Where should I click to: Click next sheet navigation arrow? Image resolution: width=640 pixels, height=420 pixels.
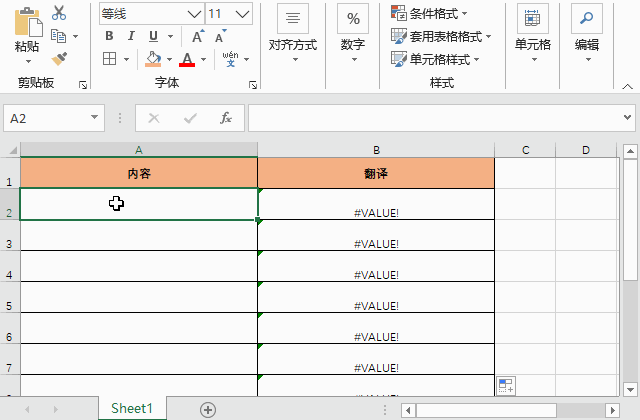(56, 409)
